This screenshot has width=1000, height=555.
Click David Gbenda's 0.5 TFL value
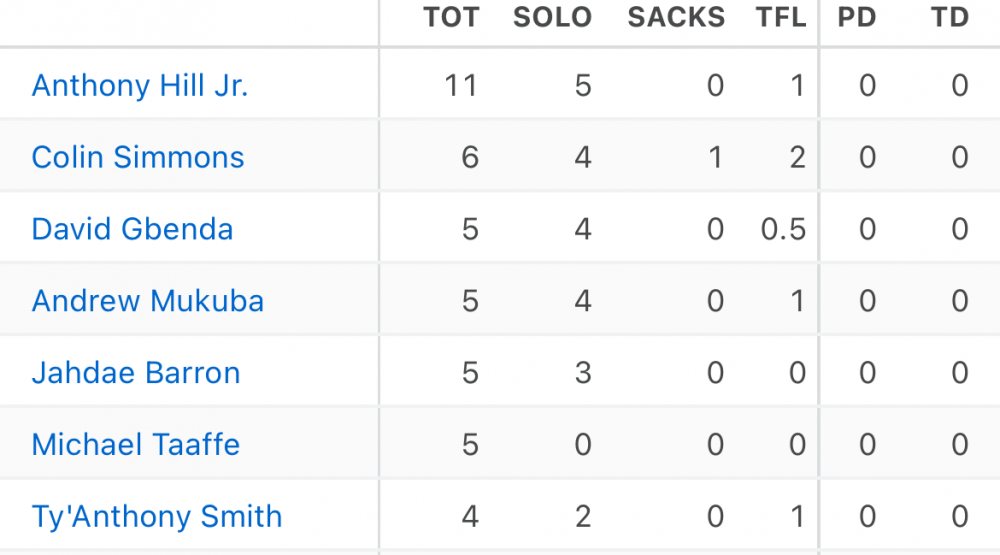783,230
